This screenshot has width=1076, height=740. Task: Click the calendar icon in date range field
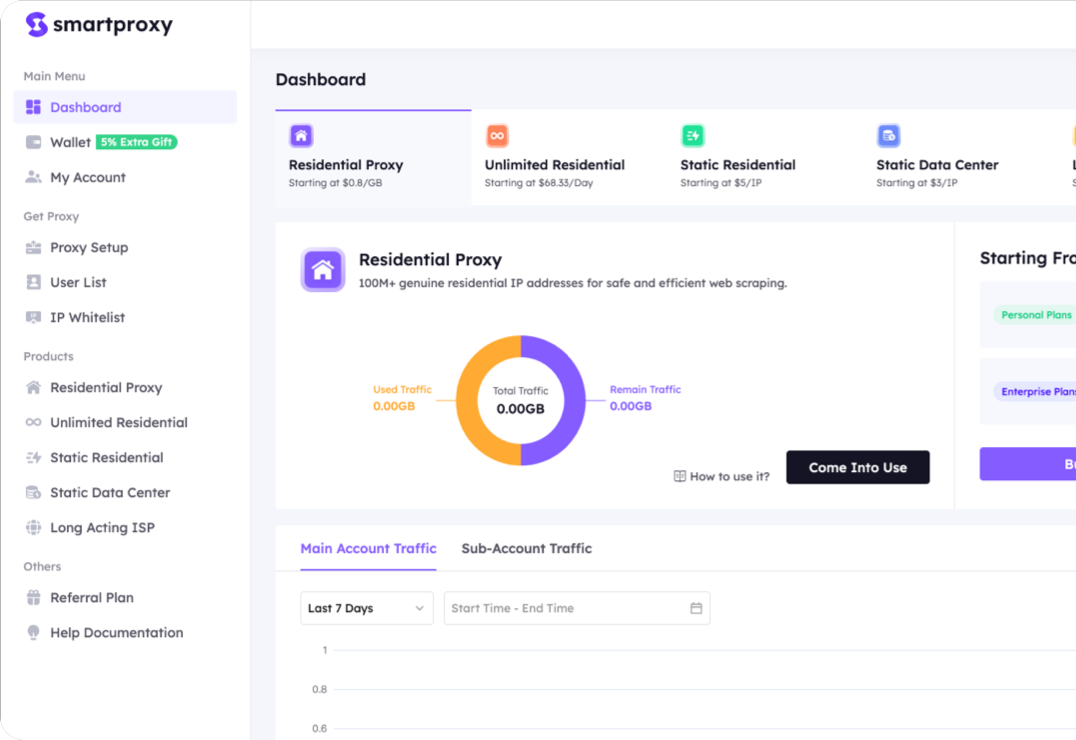(x=696, y=608)
